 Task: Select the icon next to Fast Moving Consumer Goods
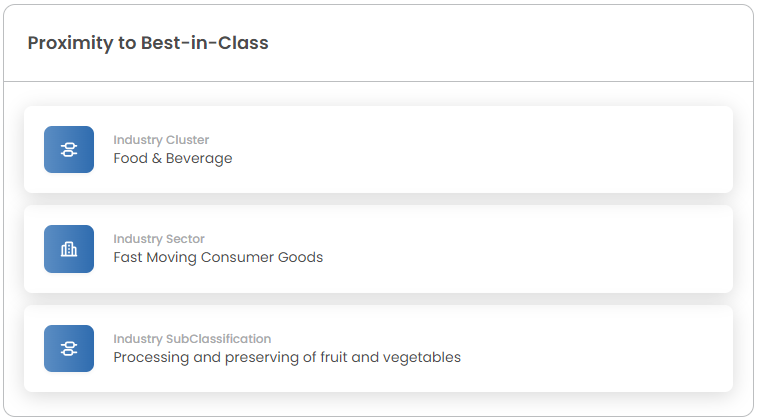click(x=69, y=249)
